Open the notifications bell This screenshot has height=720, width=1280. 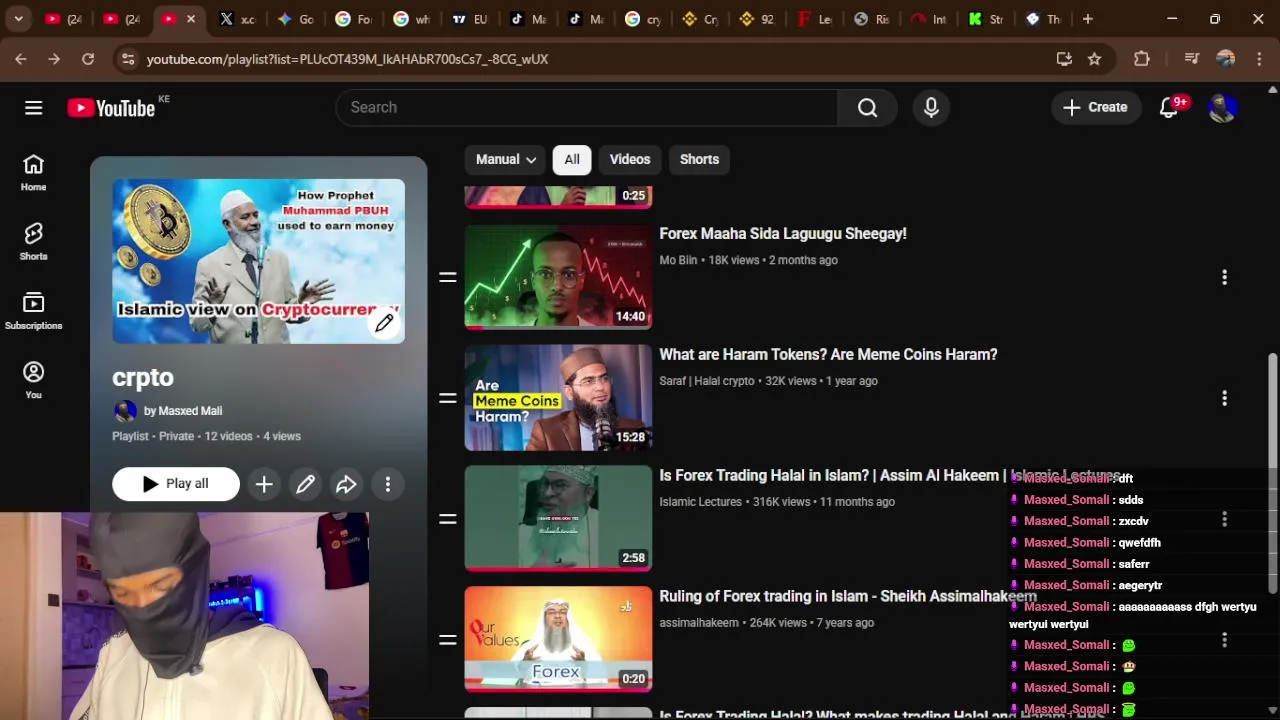1169,107
